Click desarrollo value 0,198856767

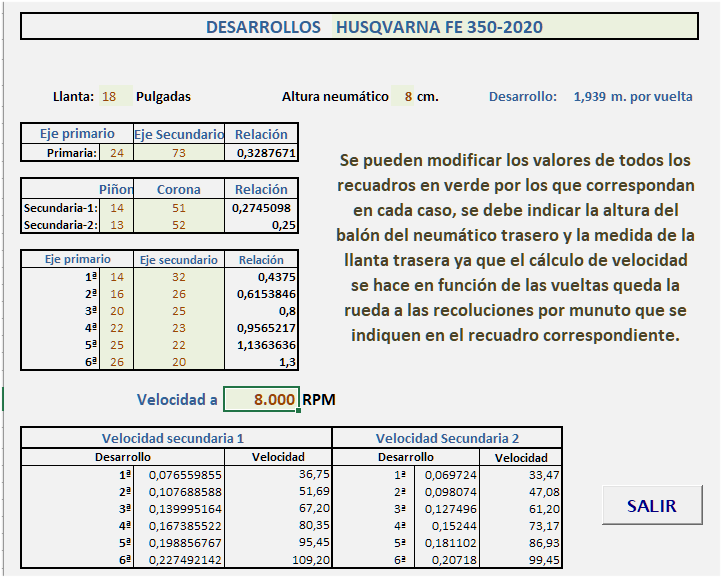[x=185, y=543]
